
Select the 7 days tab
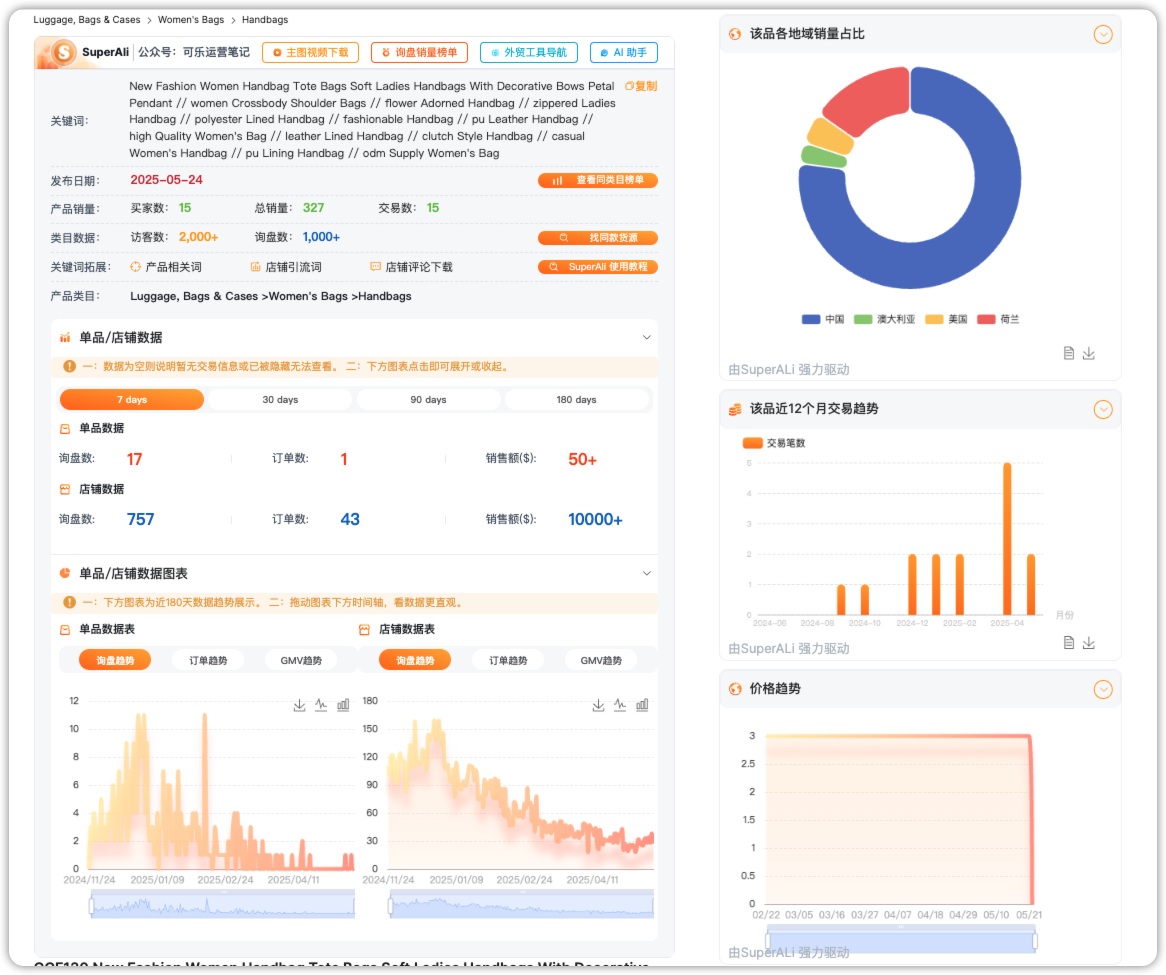click(132, 399)
